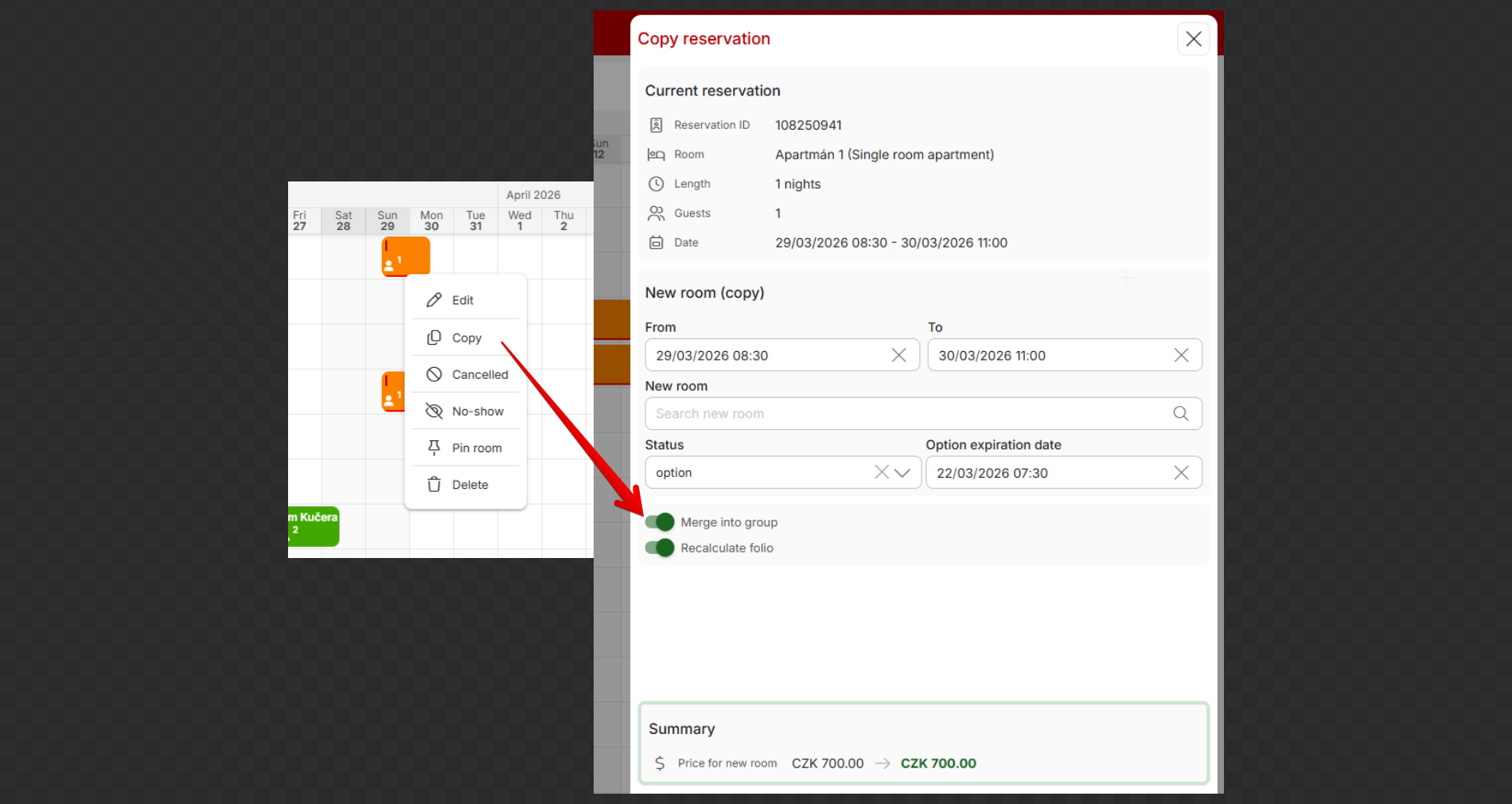
Task: Click the pencil Edit icon in context menu
Action: 434,300
